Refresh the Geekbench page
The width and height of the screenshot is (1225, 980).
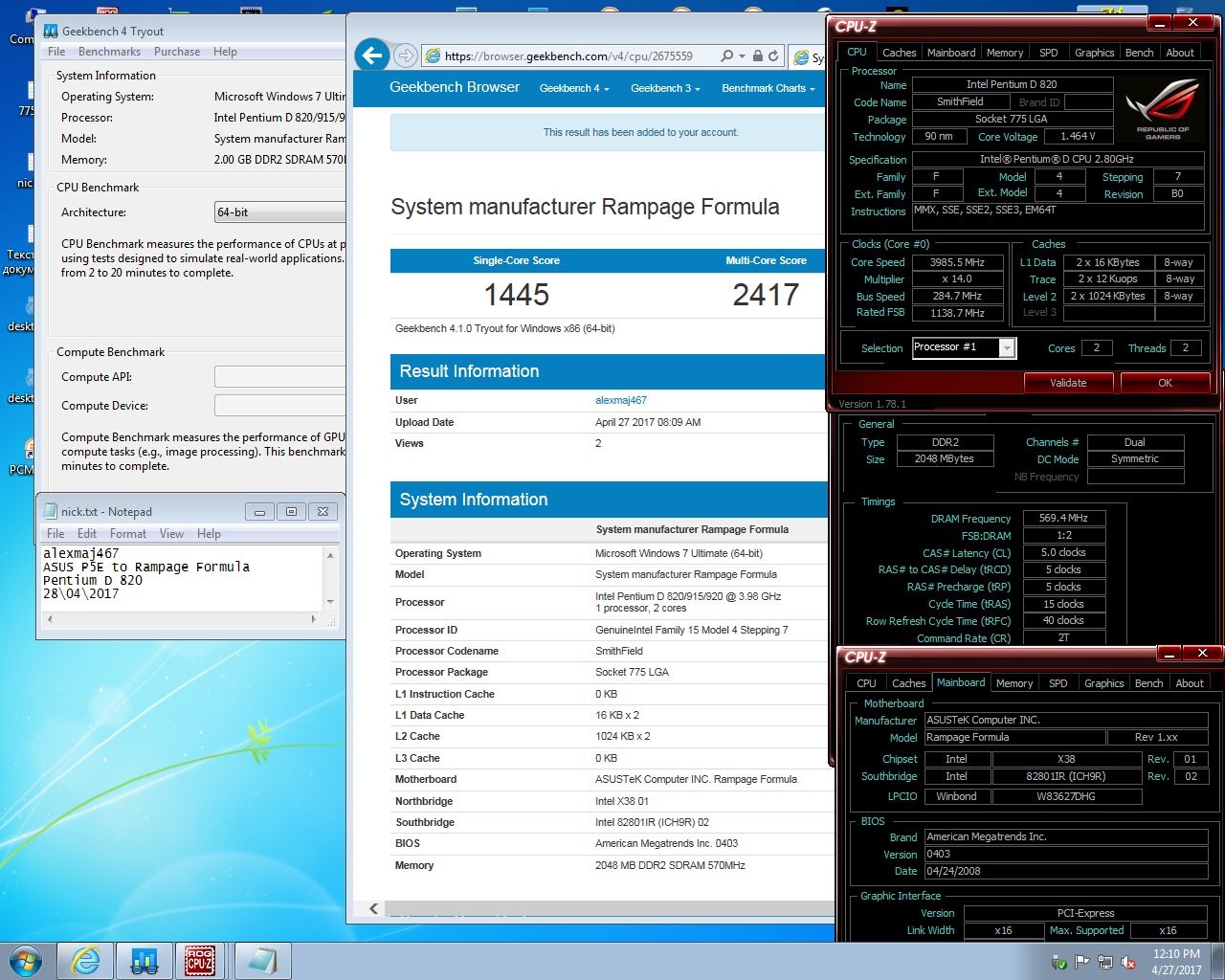pos(773,56)
